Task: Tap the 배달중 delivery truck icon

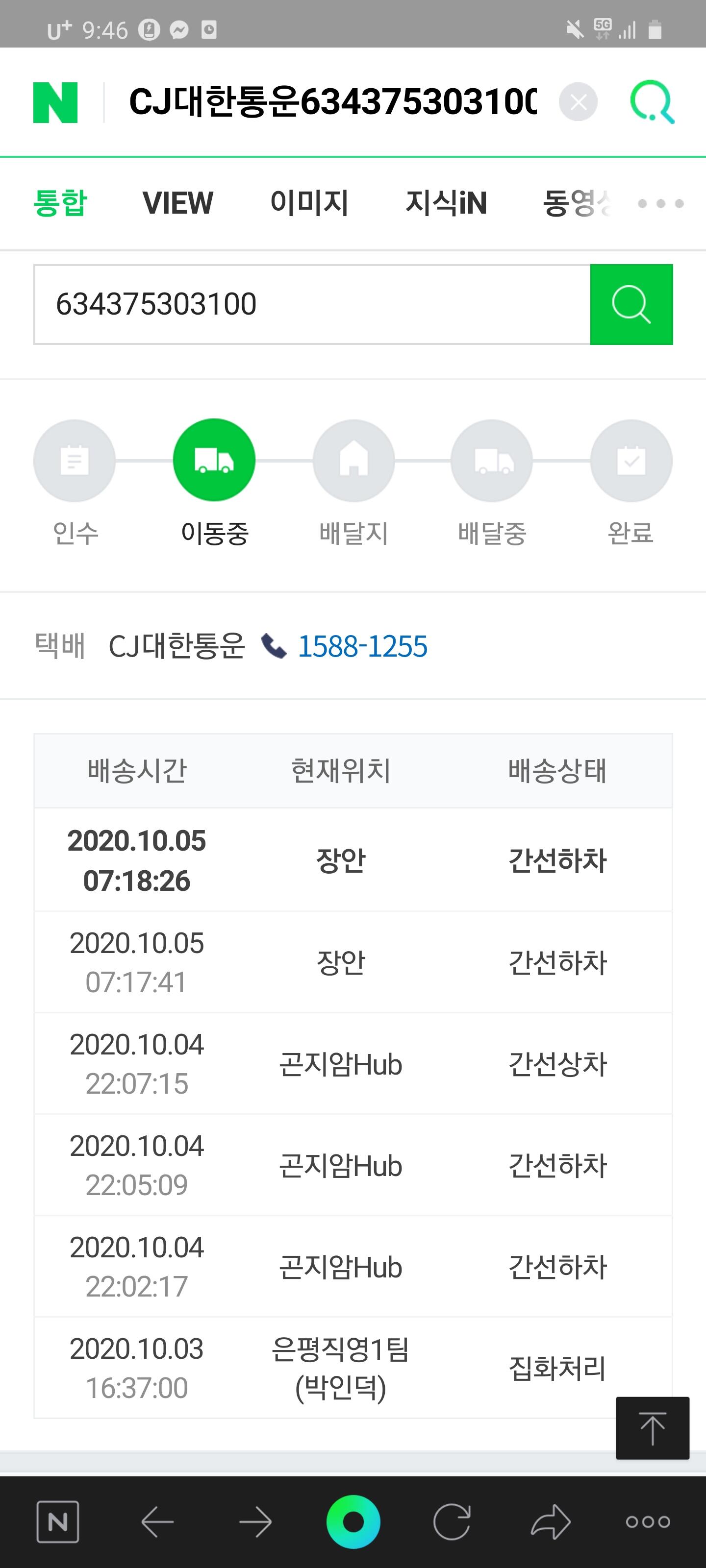Action: [492, 460]
